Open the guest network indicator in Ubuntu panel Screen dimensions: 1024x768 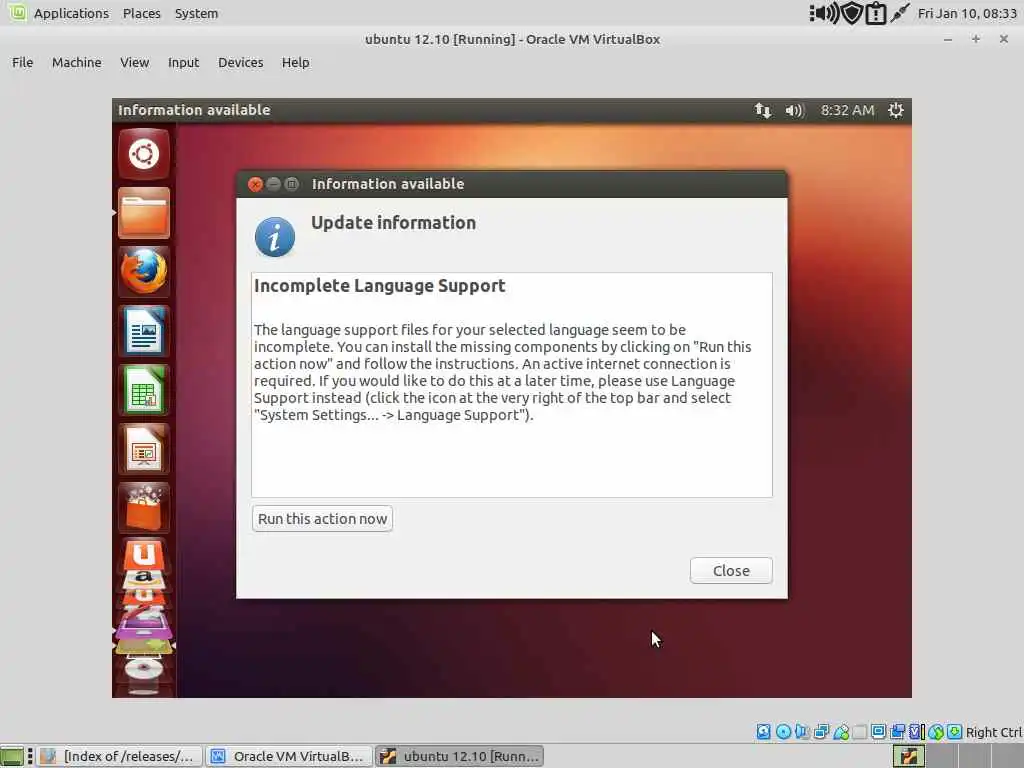[x=763, y=110]
